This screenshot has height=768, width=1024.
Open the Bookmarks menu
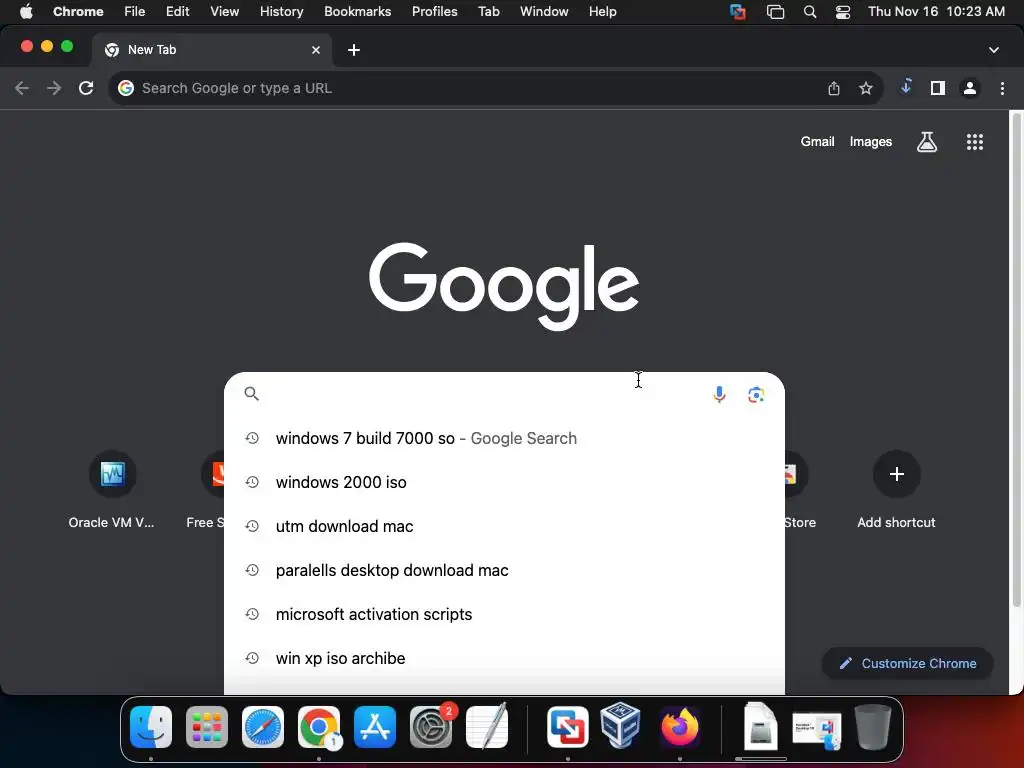coord(357,11)
